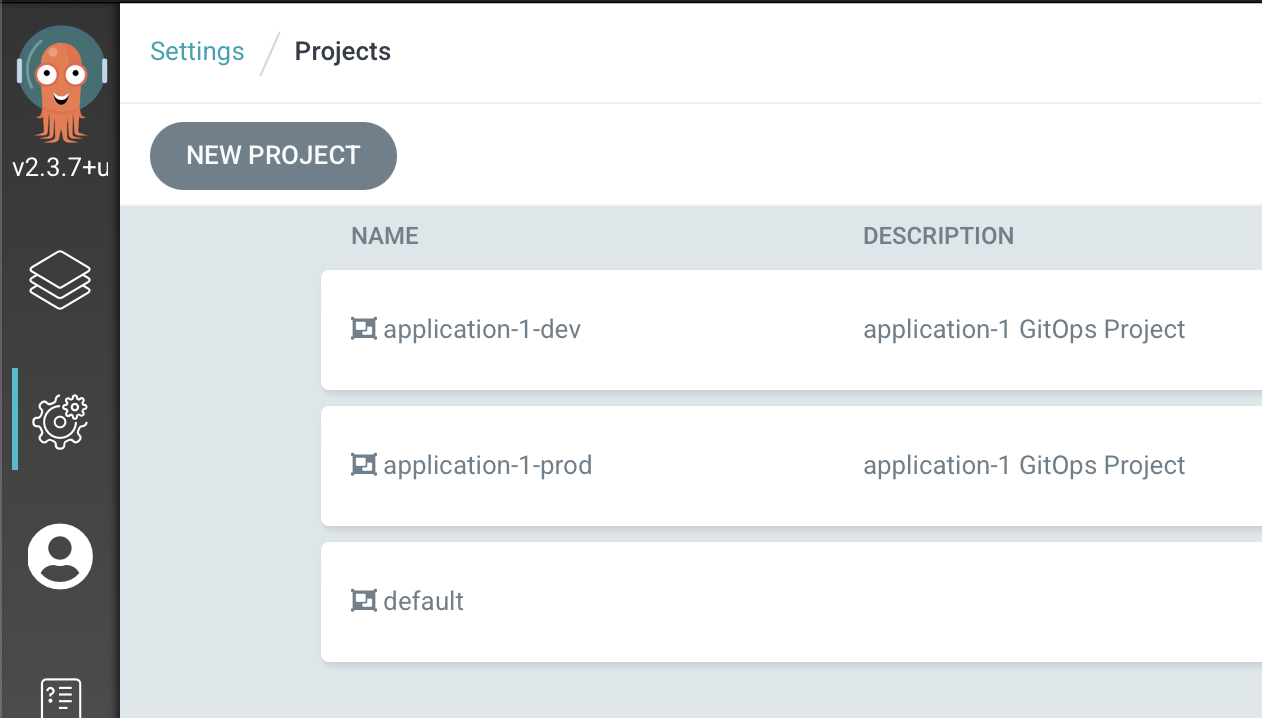The width and height of the screenshot is (1262, 718).
Task: Open the Documentation icon in sidebar
Action: (60, 697)
